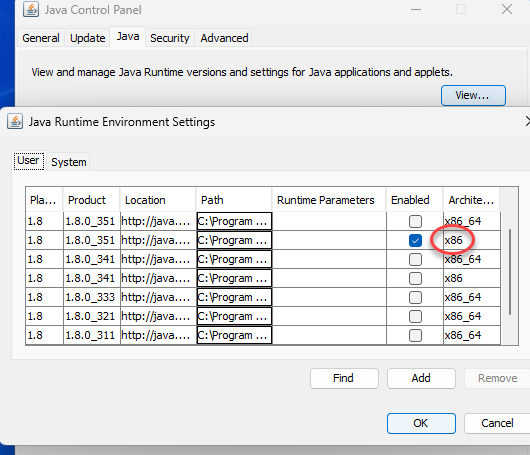Viewport: 530px width, 455px height.
Task: Click the Runtime table vertical scrollbar
Action: [x=510, y=272]
